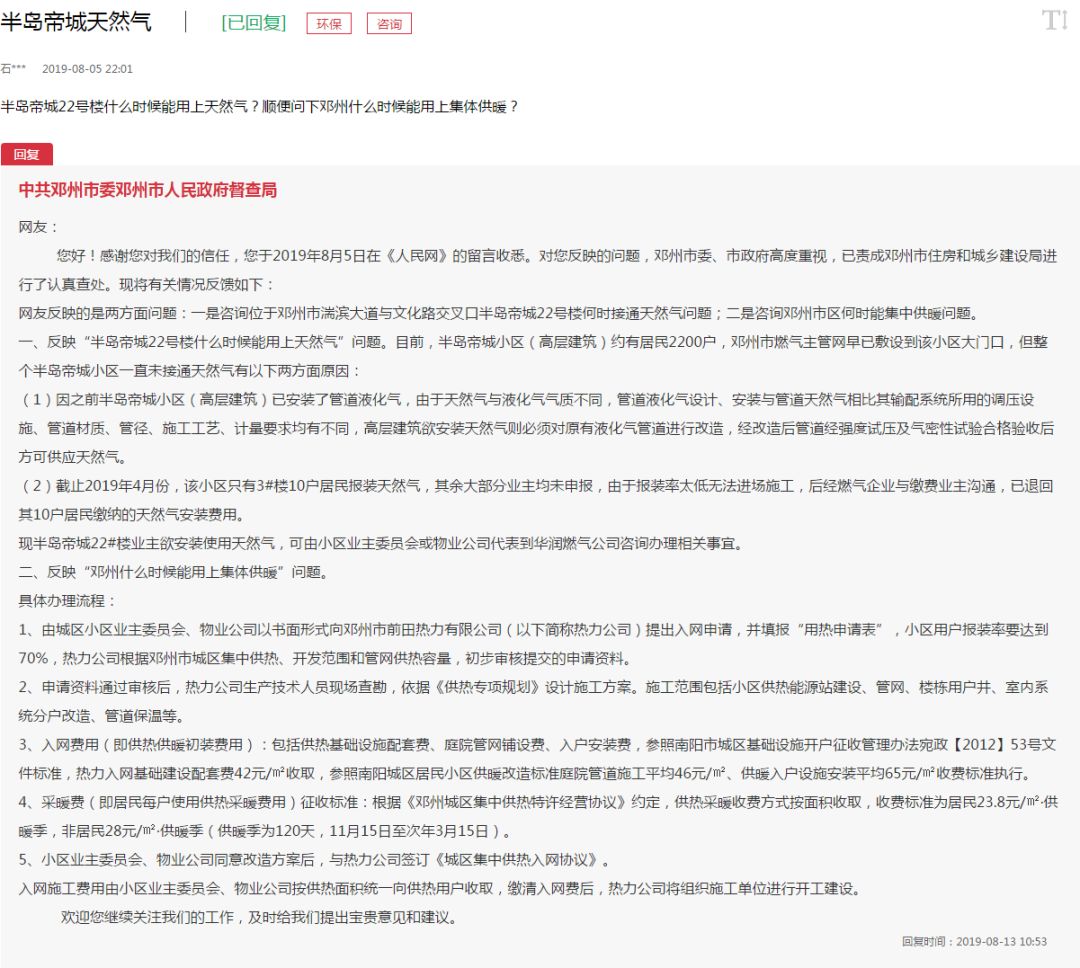
Task: Click the line starting （1）因之前半岛帝城小区
Action: tap(526, 400)
